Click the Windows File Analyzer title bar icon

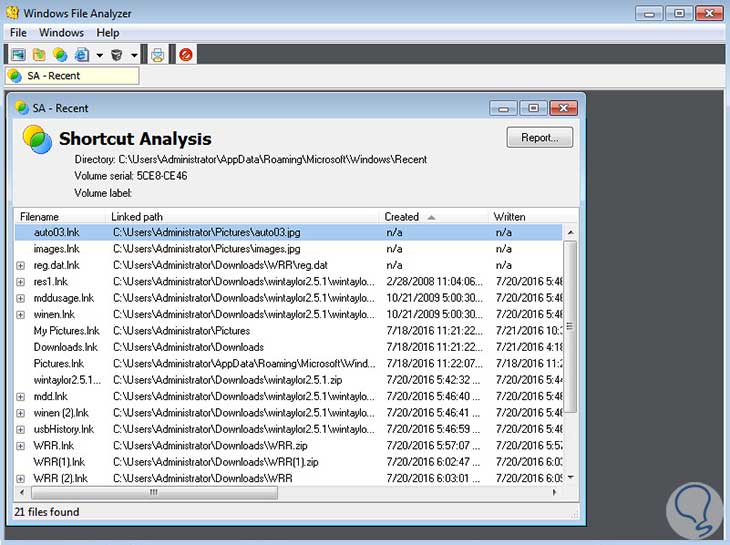pyautogui.click(x=13, y=13)
